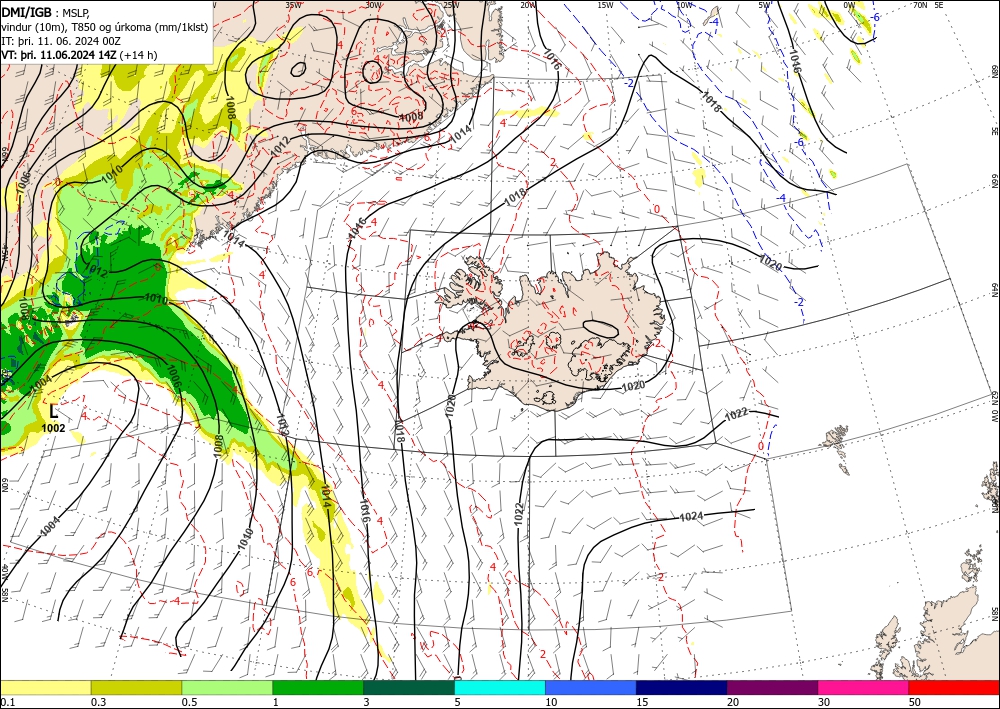This screenshot has width=1000, height=709.
Task: Select the 'VT: þri. 11.06.2024 14Z (+14 h)' line
Action: (x=79, y=55)
